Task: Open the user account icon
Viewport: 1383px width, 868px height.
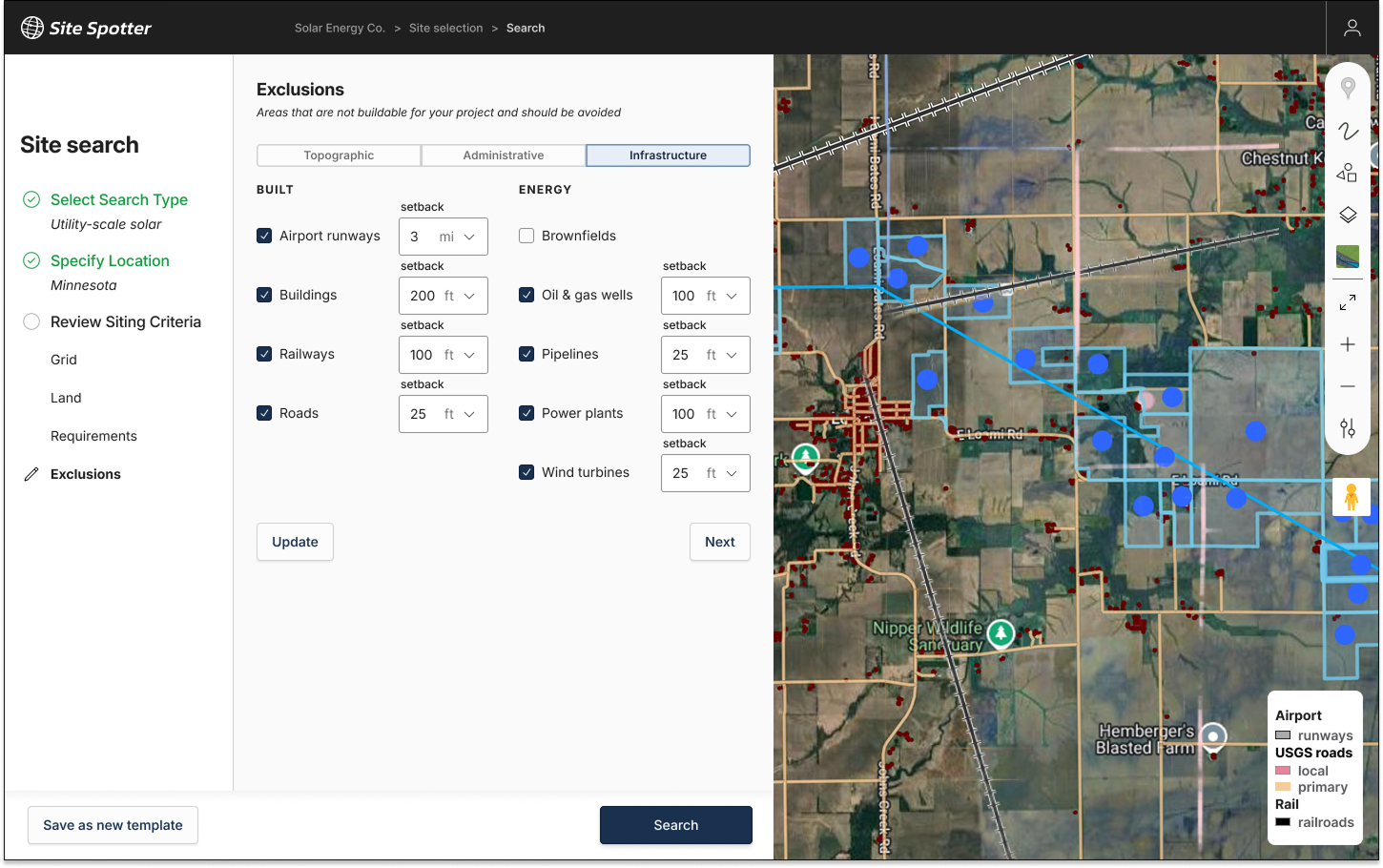Action: 1352,28
